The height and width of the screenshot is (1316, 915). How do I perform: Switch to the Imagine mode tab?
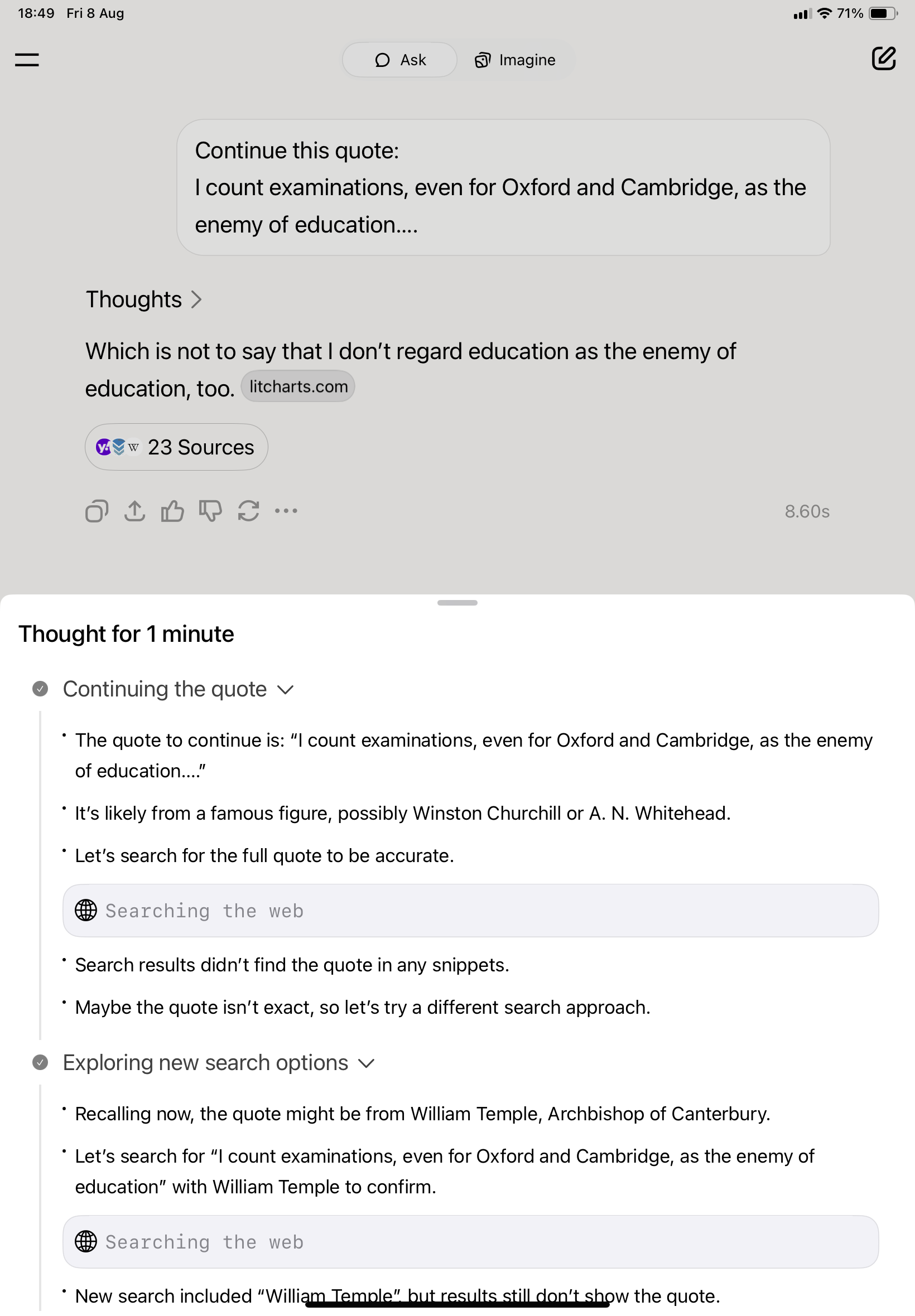pos(515,60)
